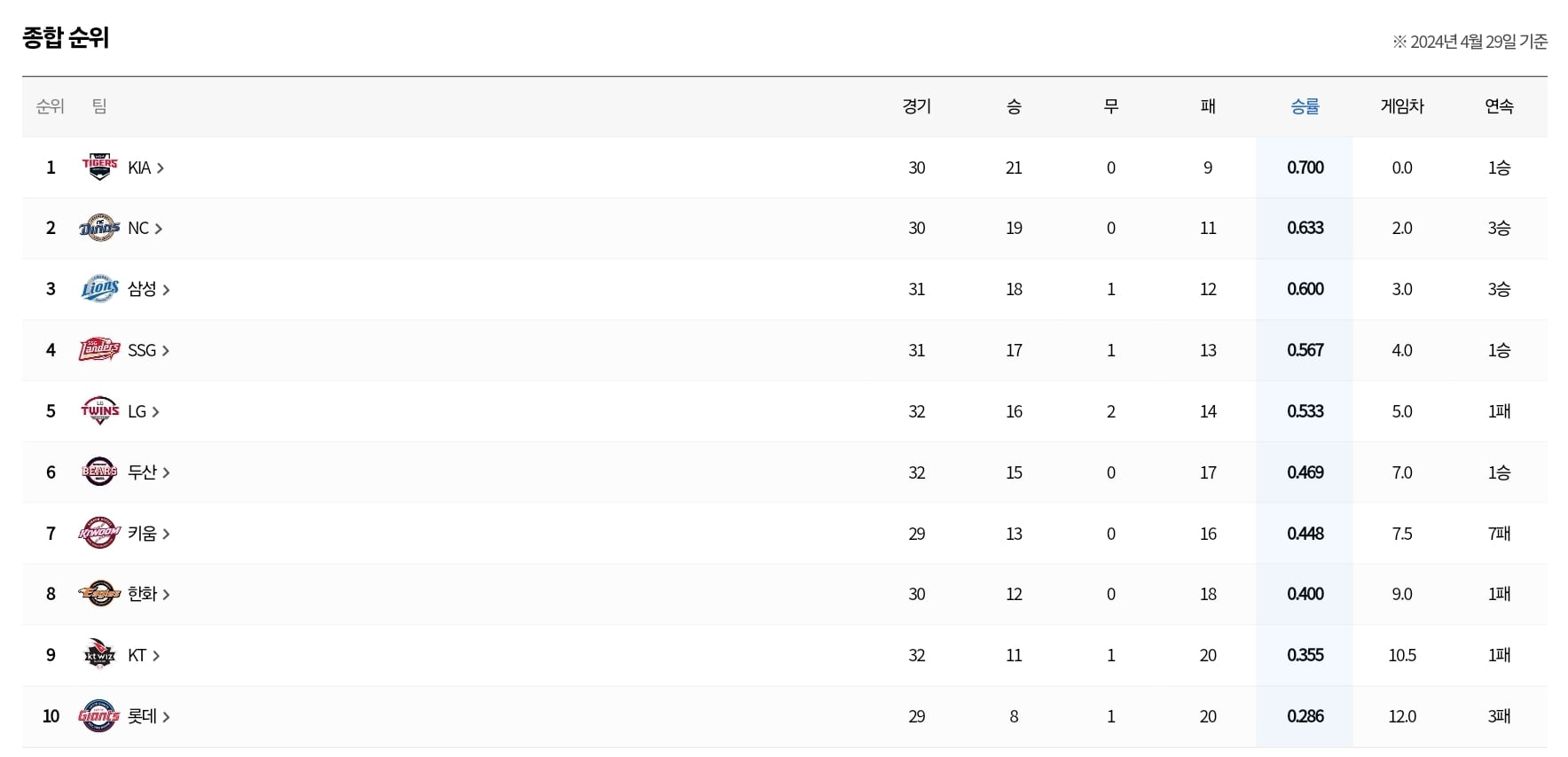Click the Doosan Bears team logo

coord(99,472)
